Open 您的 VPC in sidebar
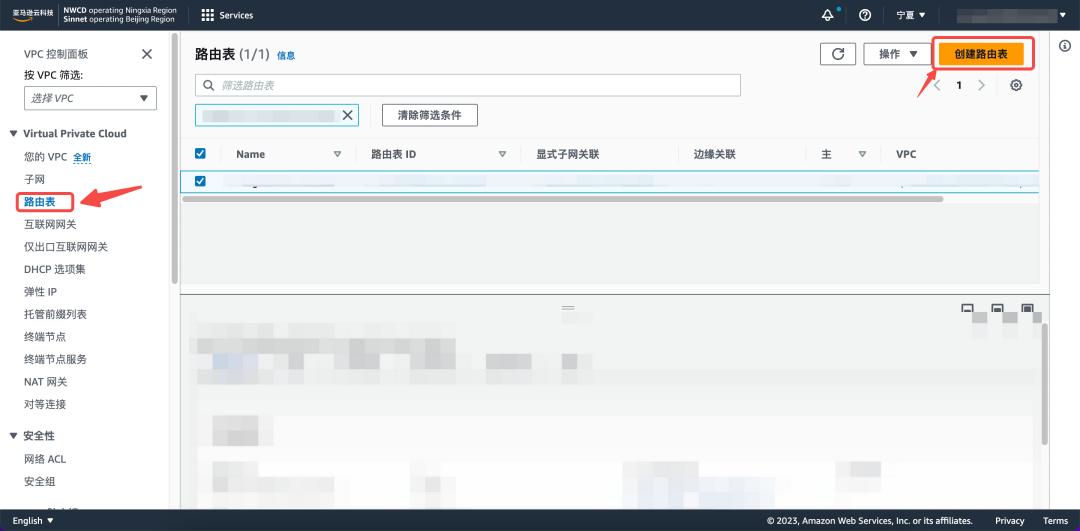 coord(45,157)
